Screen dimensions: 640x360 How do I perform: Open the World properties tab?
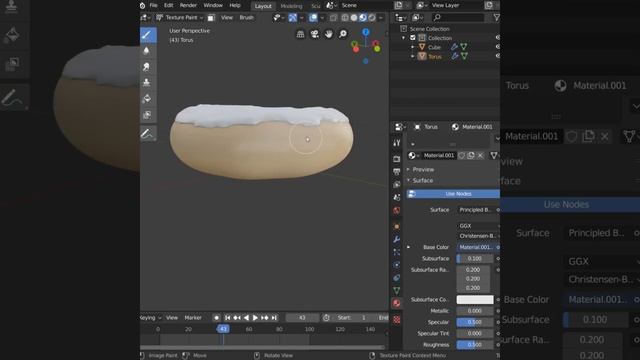[397, 211]
